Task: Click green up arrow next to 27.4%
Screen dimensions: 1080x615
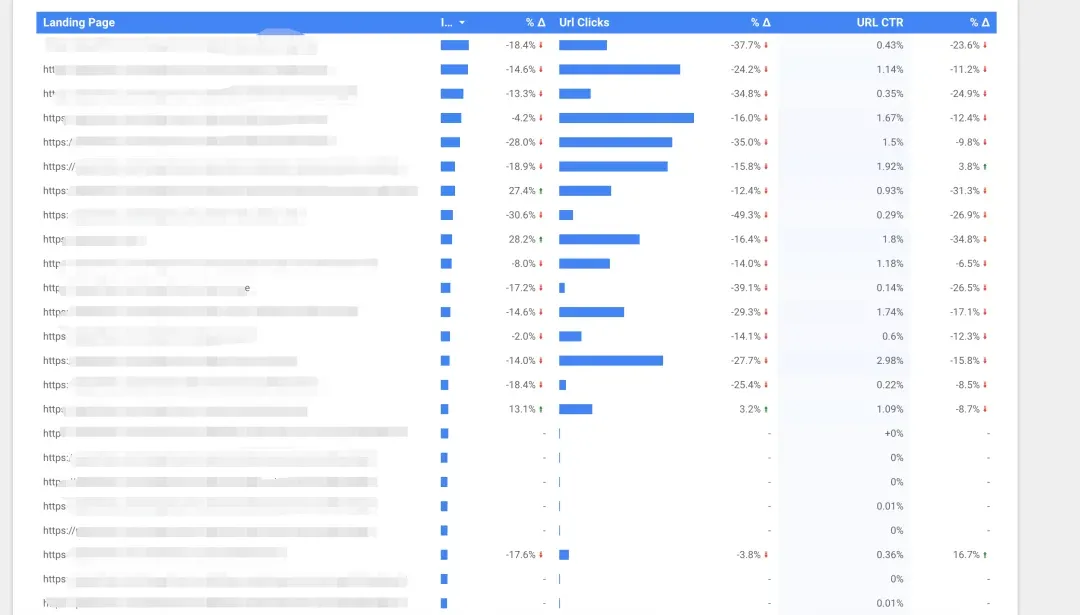Action: [541, 191]
